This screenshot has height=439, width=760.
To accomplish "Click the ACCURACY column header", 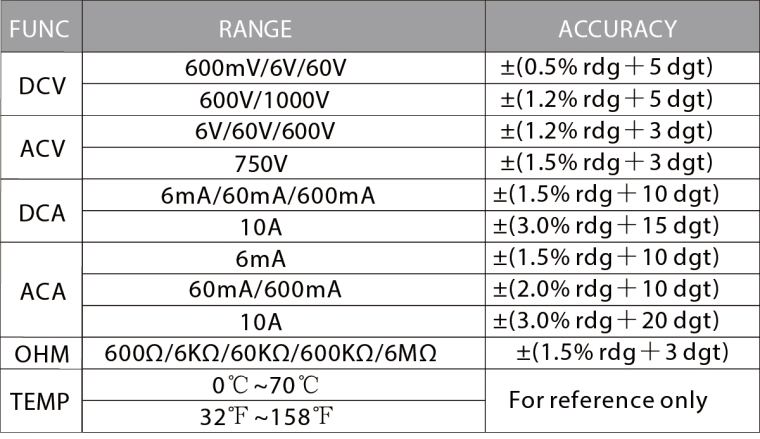I will coord(617,27).
